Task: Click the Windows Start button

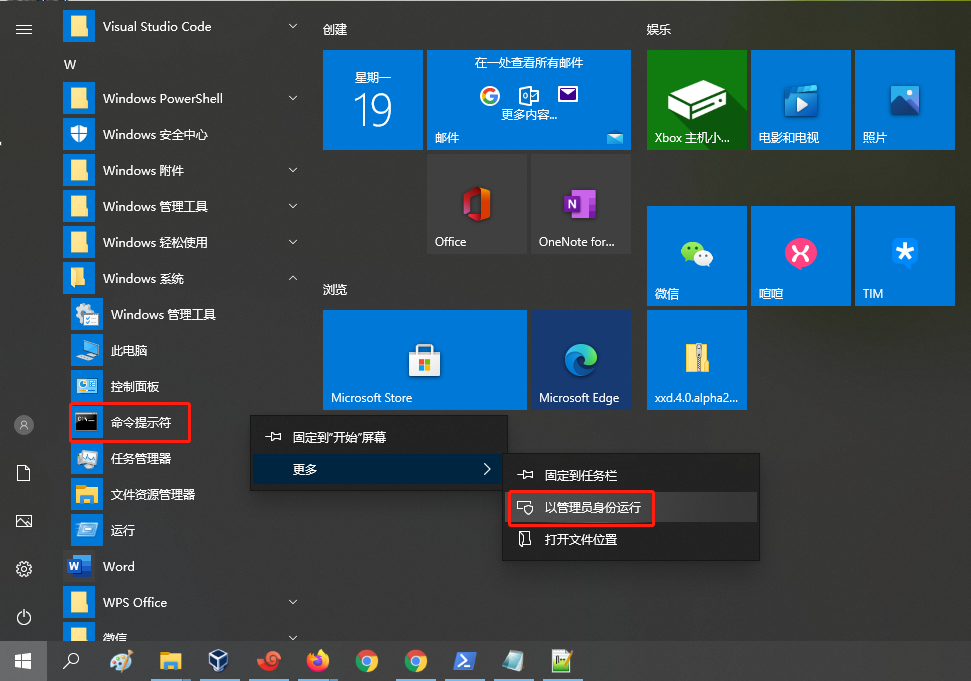Action: coord(24,660)
